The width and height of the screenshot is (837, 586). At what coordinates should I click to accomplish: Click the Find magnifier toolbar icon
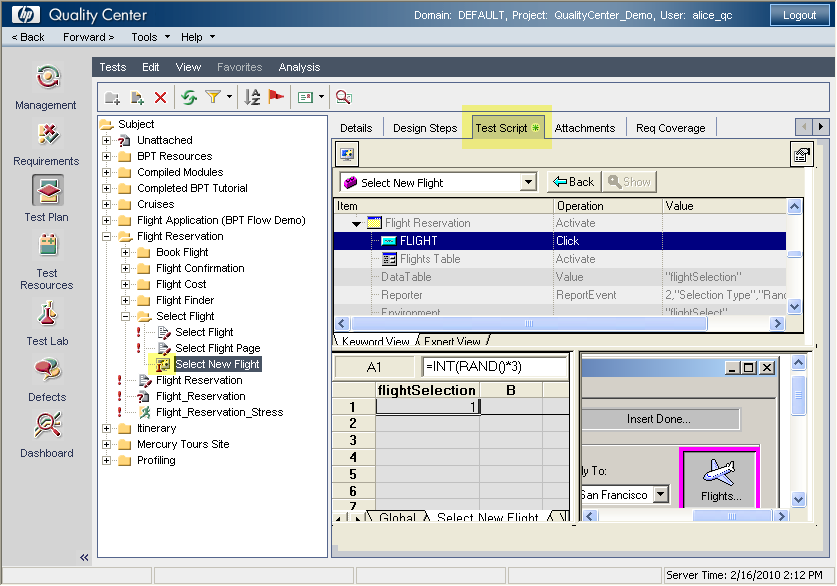(343, 97)
